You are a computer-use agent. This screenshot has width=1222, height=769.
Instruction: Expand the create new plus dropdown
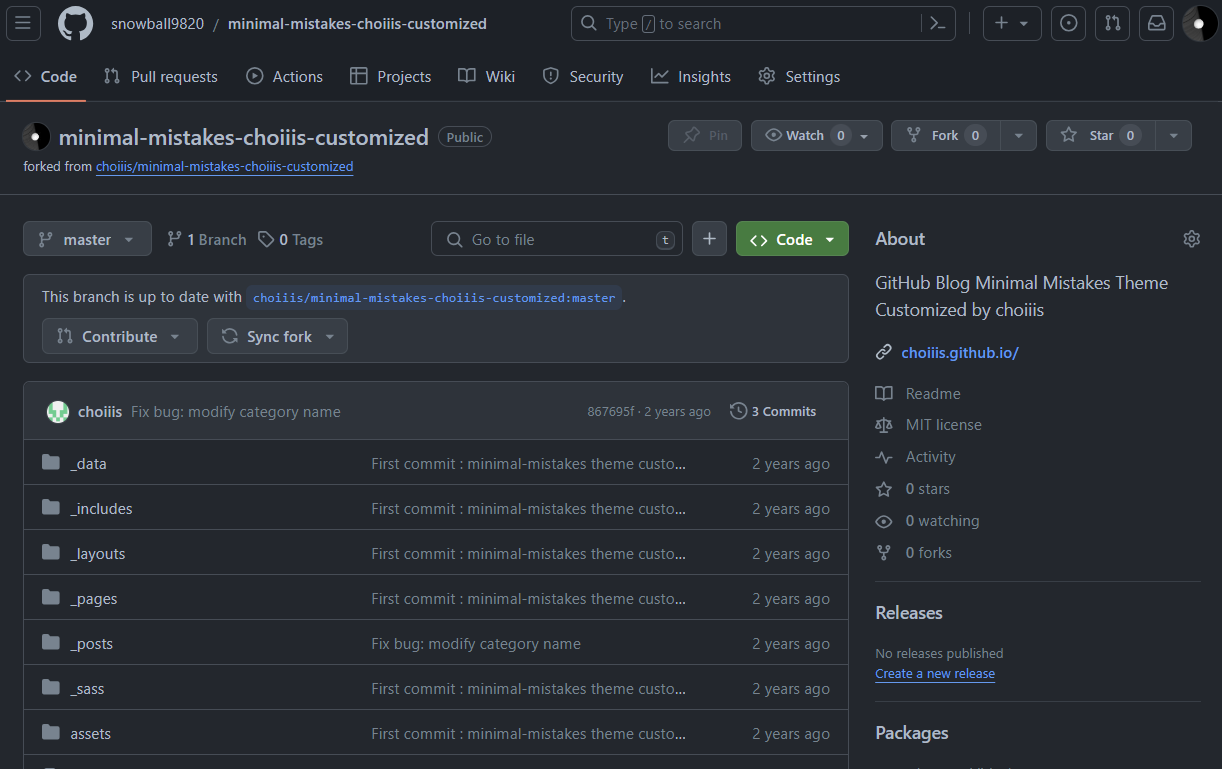tap(1012, 23)
